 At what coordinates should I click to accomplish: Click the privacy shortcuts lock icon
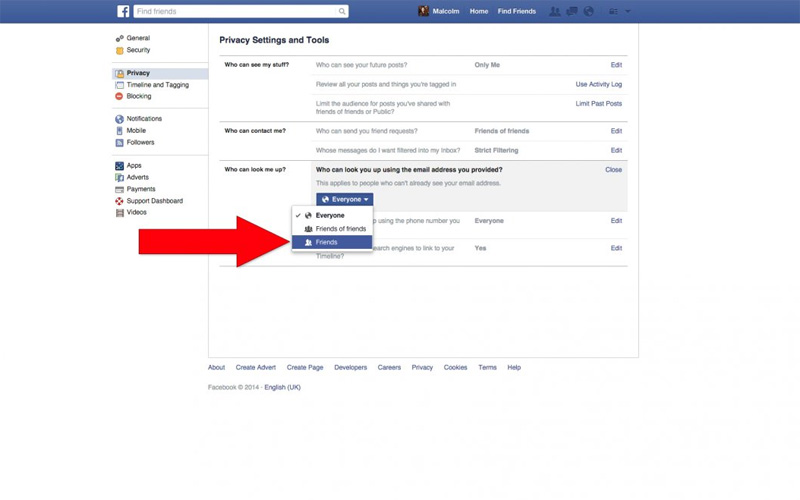[612, 12]
